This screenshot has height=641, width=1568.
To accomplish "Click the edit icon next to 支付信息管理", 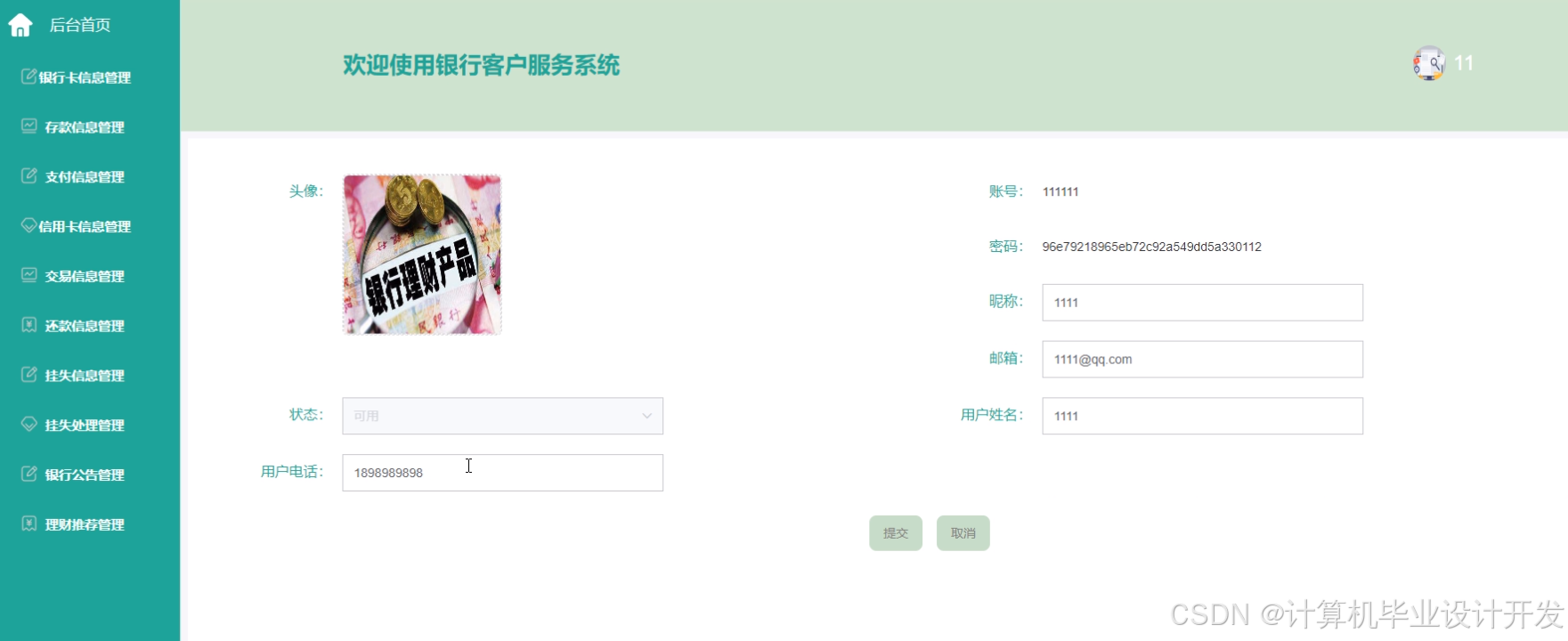I will pos(29,176).
